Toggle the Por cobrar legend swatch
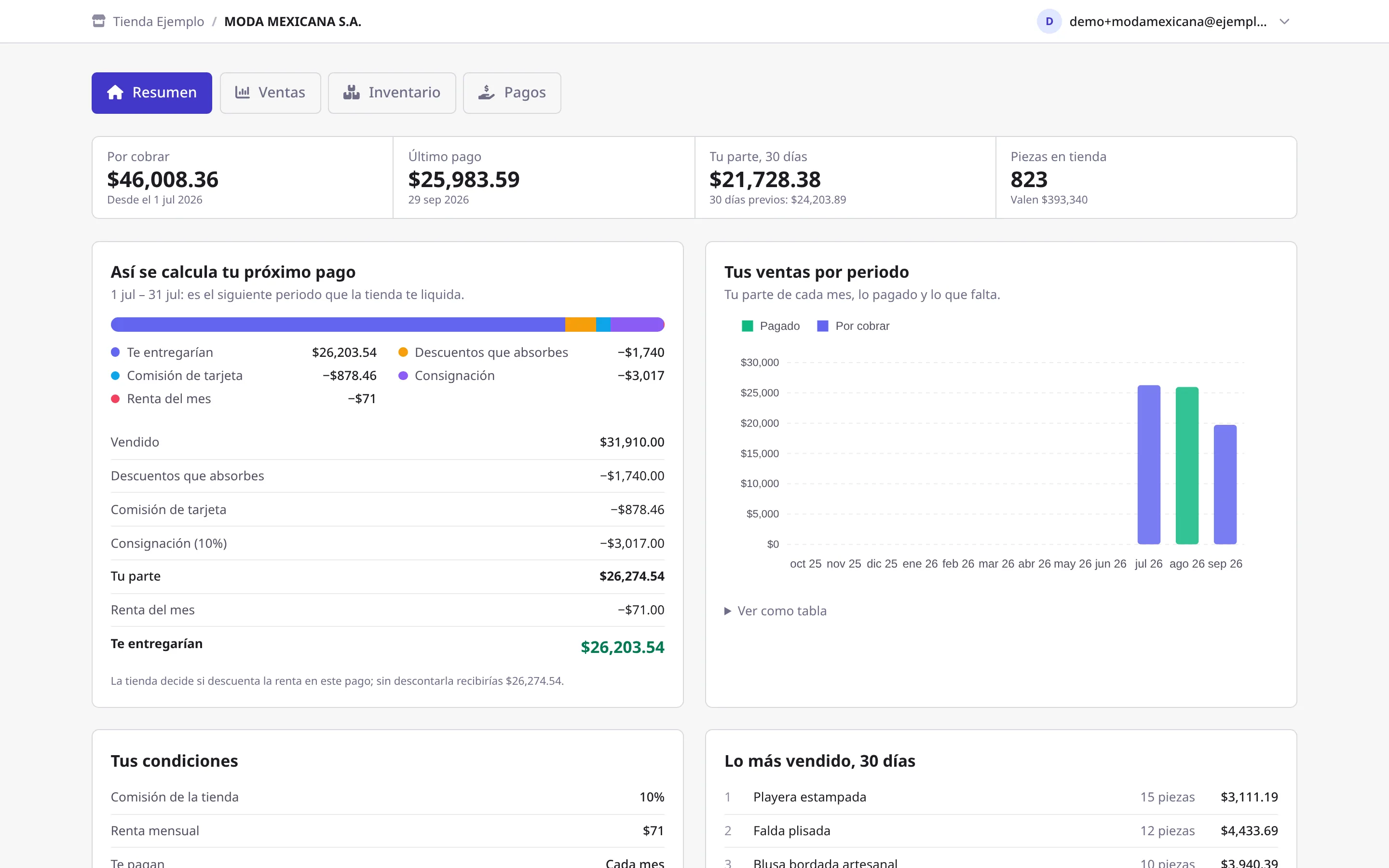This screenshot has width=1389, height=868. coord(822,326)
